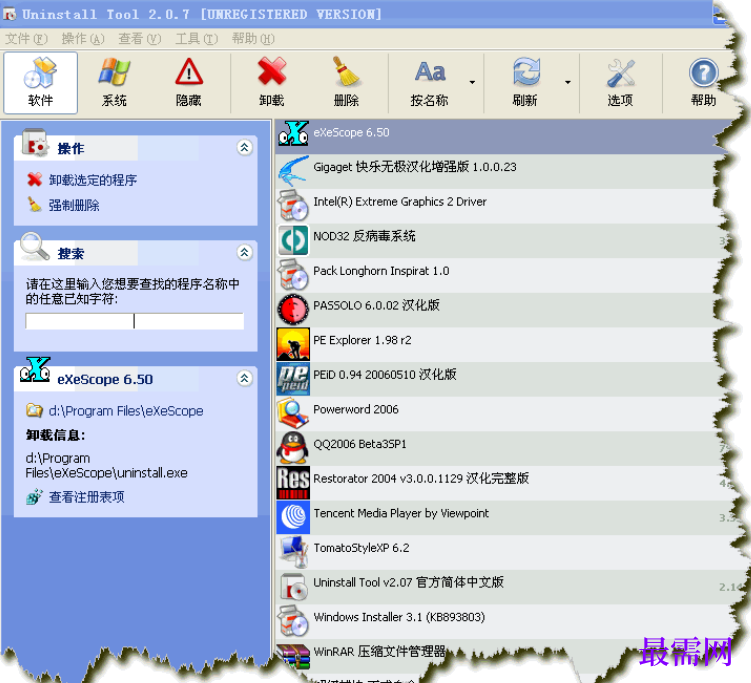Viewport: 751px width, 683px height.
Task: Select eXeScope 6.50 icon in program list
Action: 293,134
